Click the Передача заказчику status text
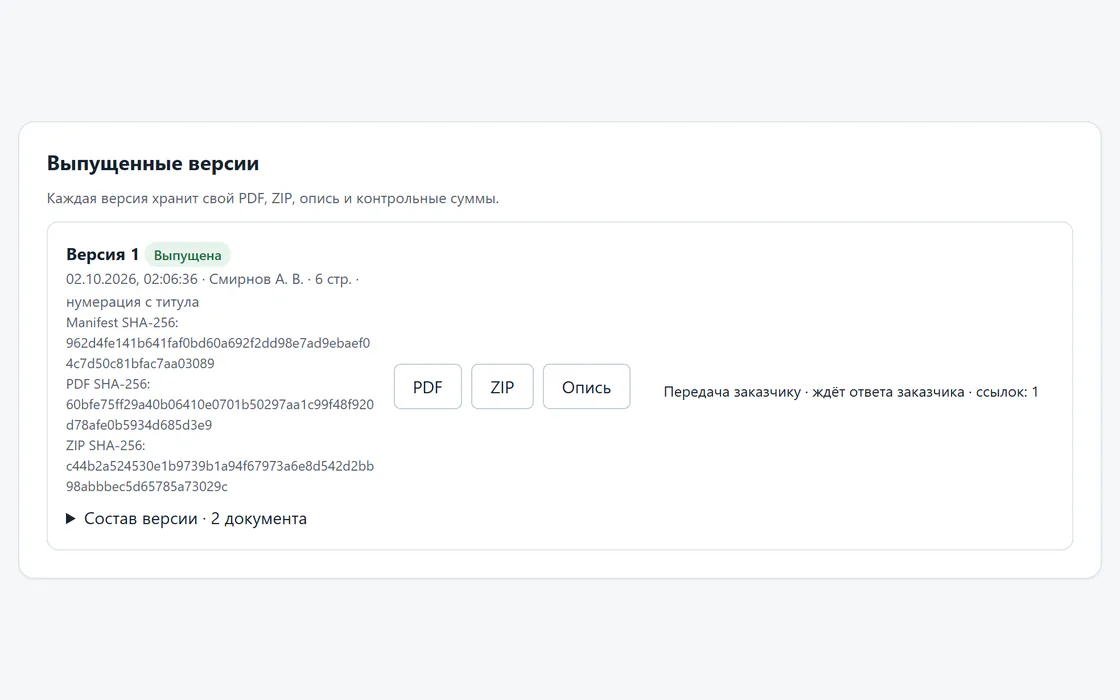The height and width of the screenshot is (700, 1120). click(x=851, y=391)
